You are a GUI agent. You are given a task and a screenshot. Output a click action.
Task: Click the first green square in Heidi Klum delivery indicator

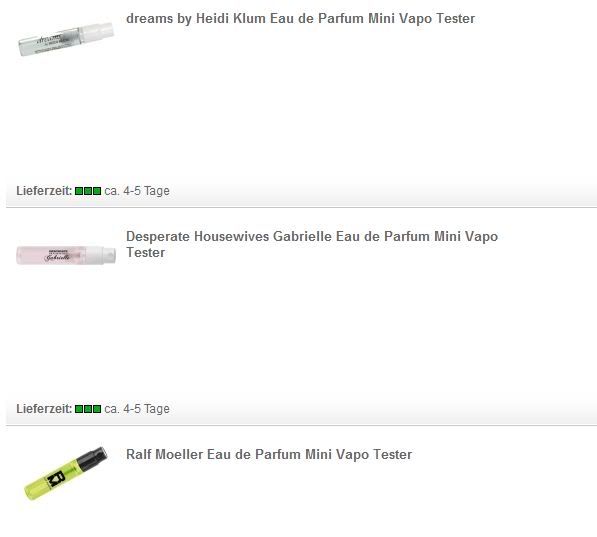pyautogui.click(x=79, y=191)
